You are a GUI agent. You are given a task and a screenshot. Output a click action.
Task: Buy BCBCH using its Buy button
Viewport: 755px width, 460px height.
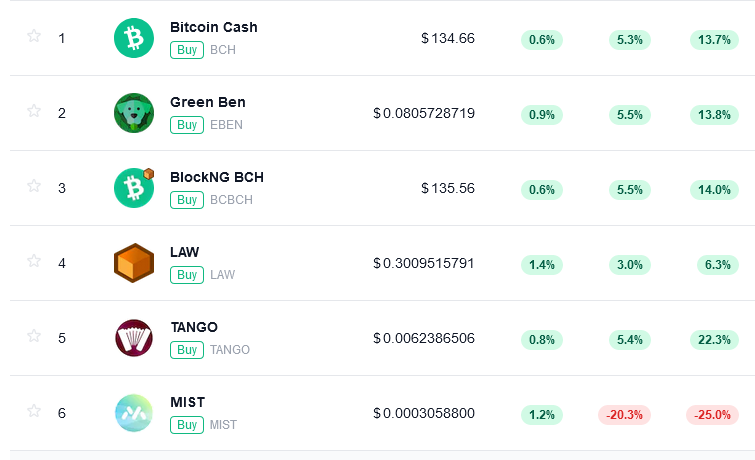187,200
